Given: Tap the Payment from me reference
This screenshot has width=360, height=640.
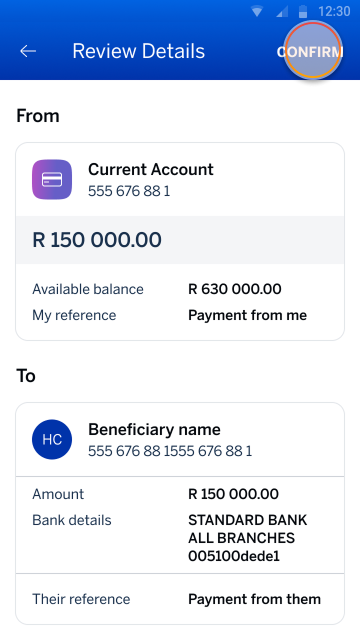Looking at the screenshot, I should [x=247, y=315].
